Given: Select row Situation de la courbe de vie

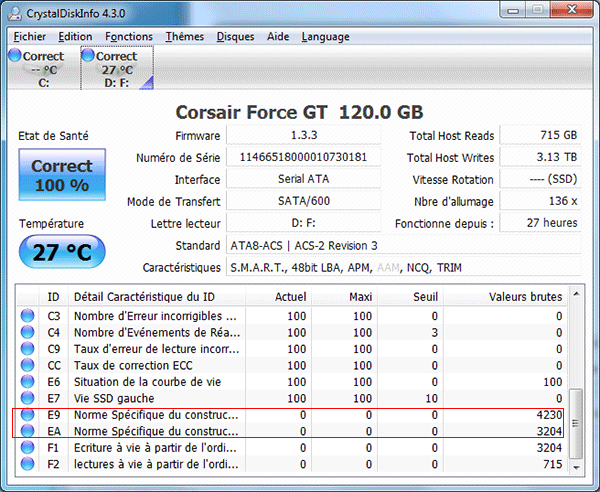Looking at the screenshot, I should (292, 382).
